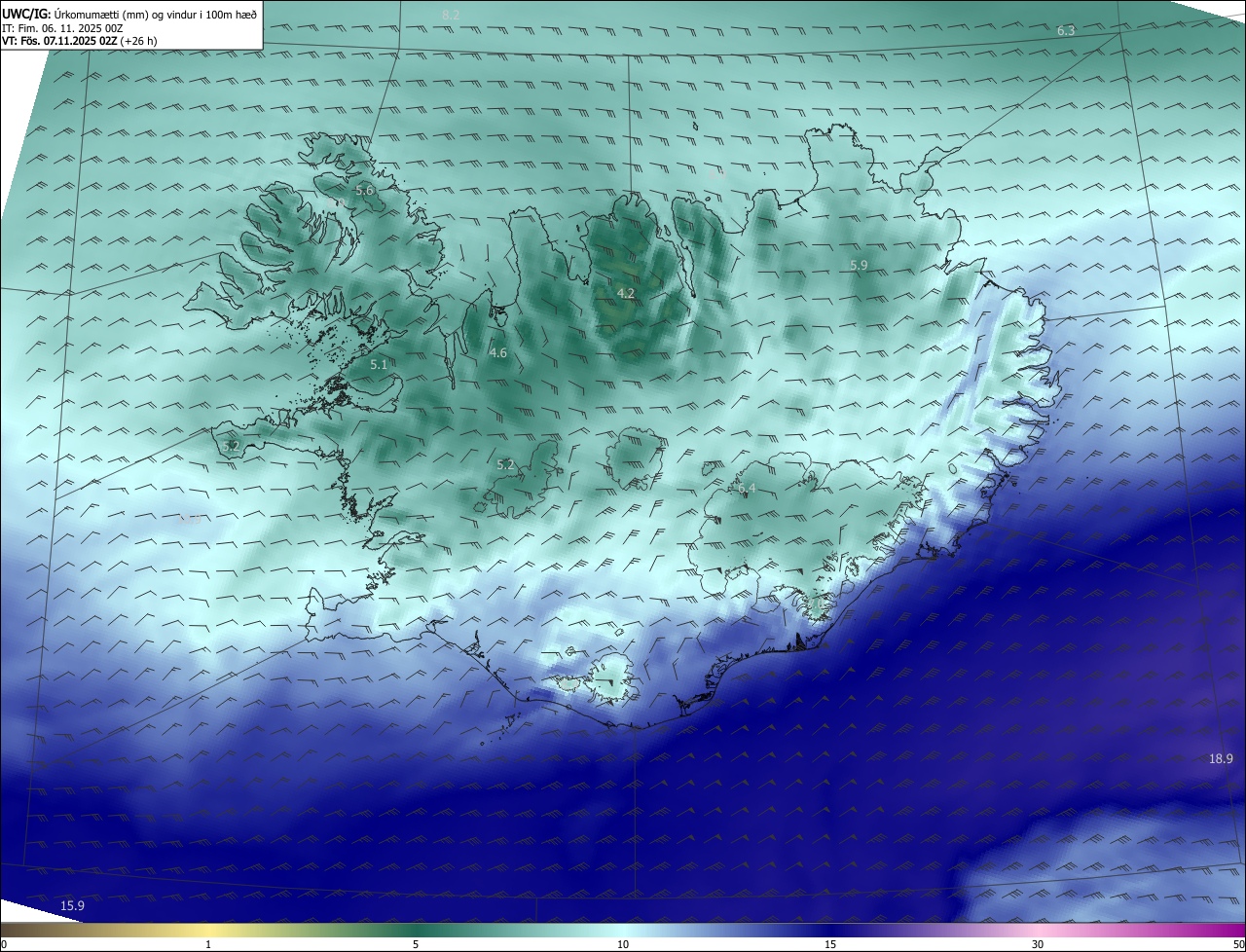
Task: Click the 5.1 value label on the map
Action: click(379, 365)
